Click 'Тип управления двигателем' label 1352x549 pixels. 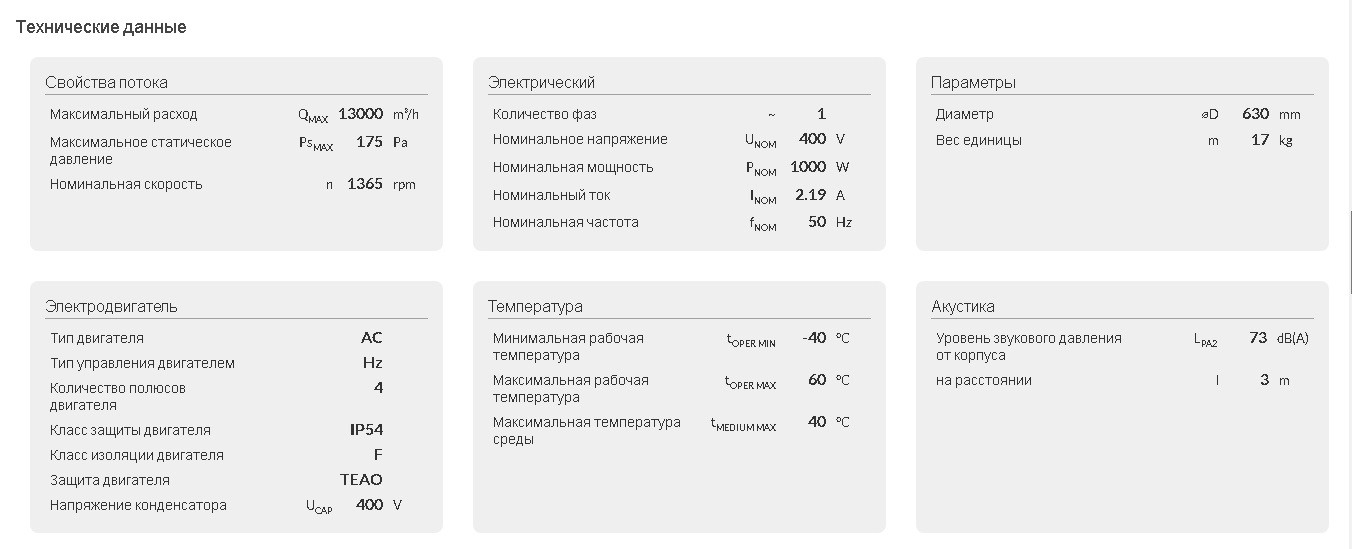coord(142,363)
